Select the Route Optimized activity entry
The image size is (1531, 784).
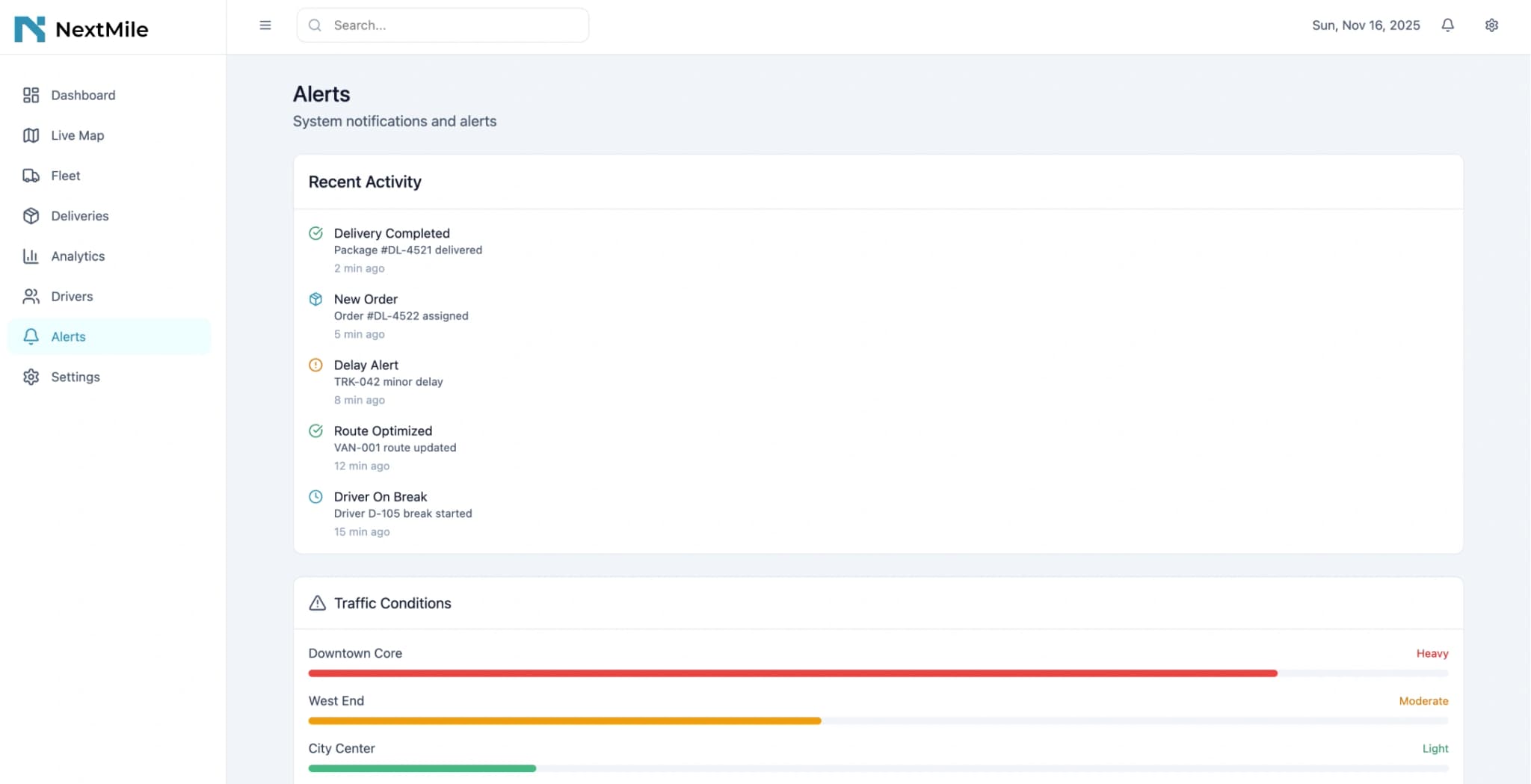point(383,431)
